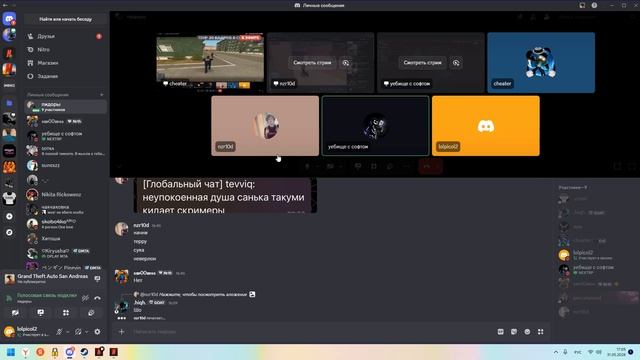Open the apps launcher in message bar
Viewport: 640px width, 360px height.
tap(540, 332)
